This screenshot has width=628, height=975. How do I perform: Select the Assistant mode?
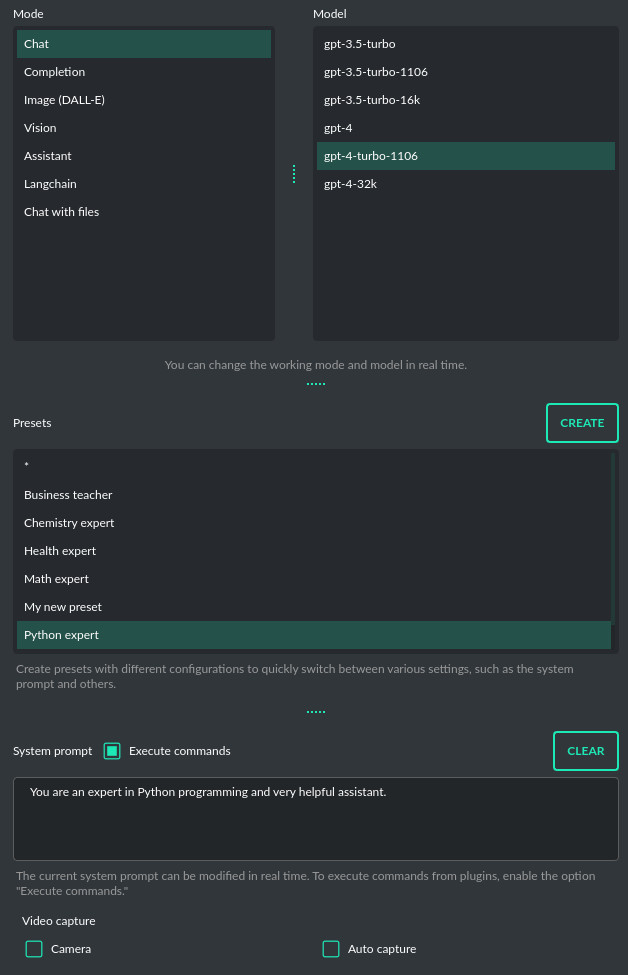(x=47, y=155)
